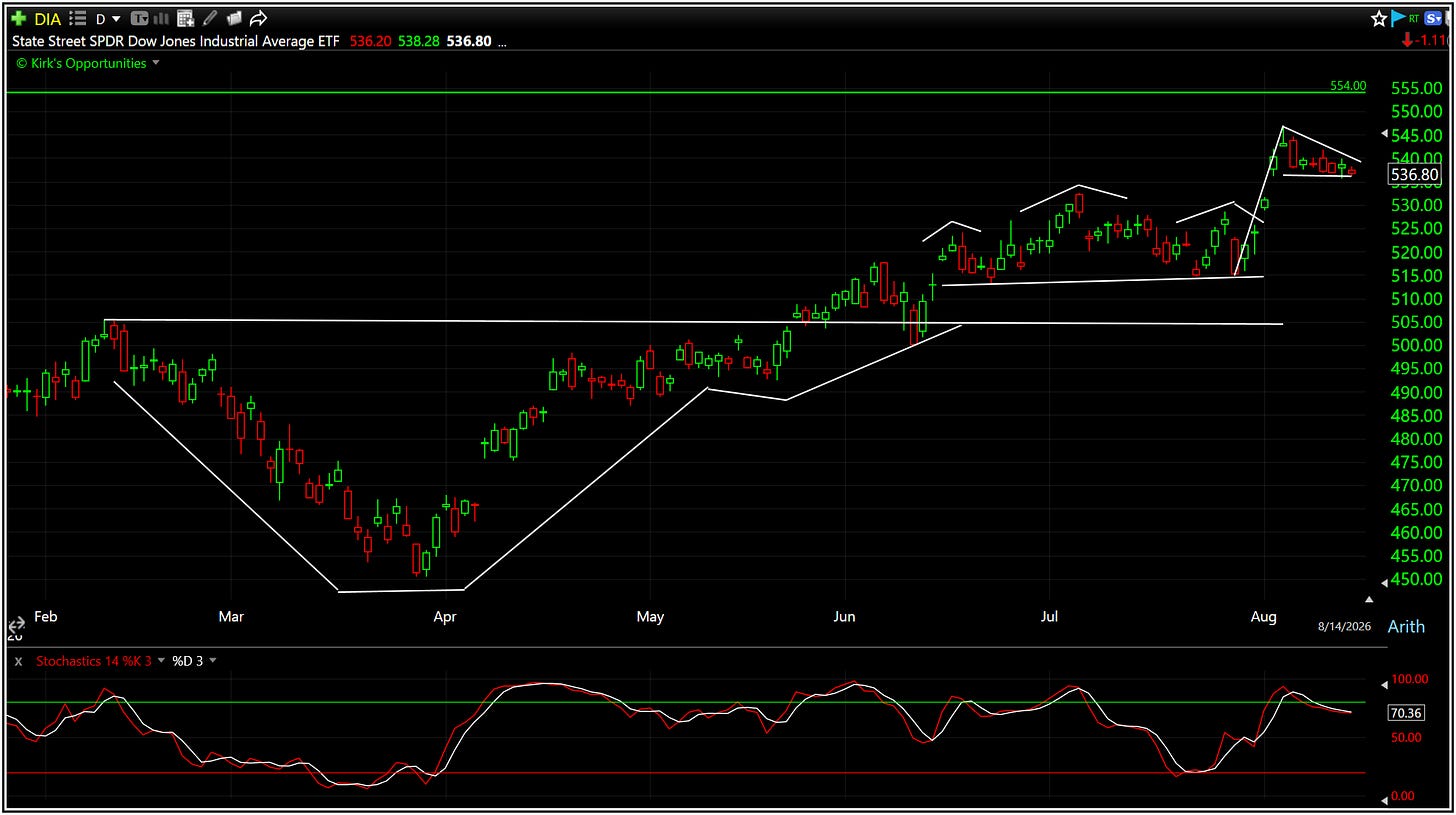Image resolution: width=1456 pixels, height=815 pixels.
Task: Expand the Kirk's Opportunities dropdown arrow
Action: tap(156, 64)
